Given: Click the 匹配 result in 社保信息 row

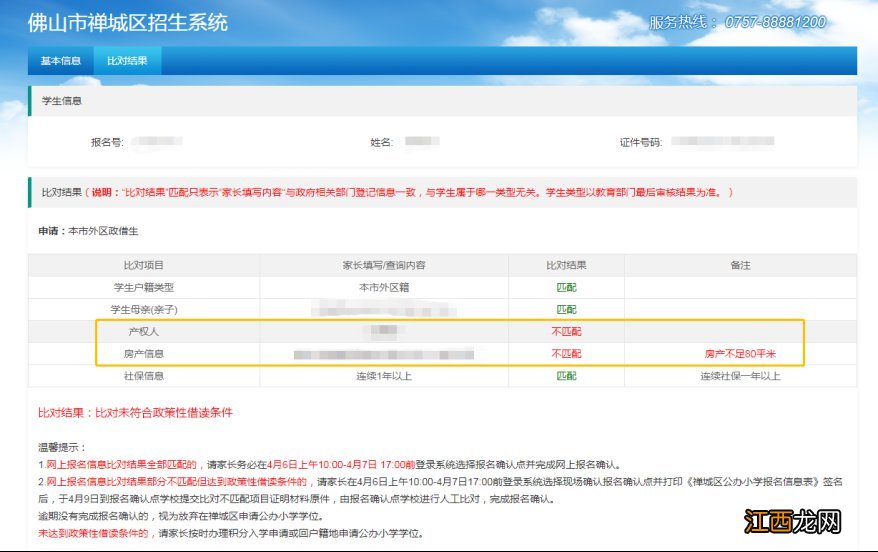Looking at the screenshot, I should 566,376.
